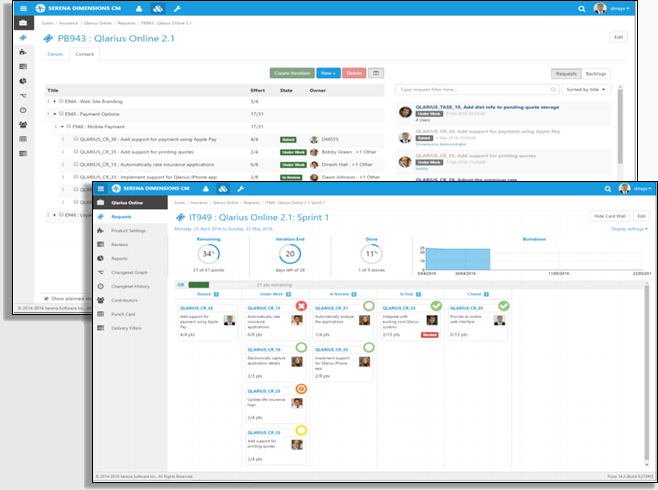Click green checkmark on QLARIUS_CR_23 card
This screenshot has width=658, height=490.
[x=436, y=306]
